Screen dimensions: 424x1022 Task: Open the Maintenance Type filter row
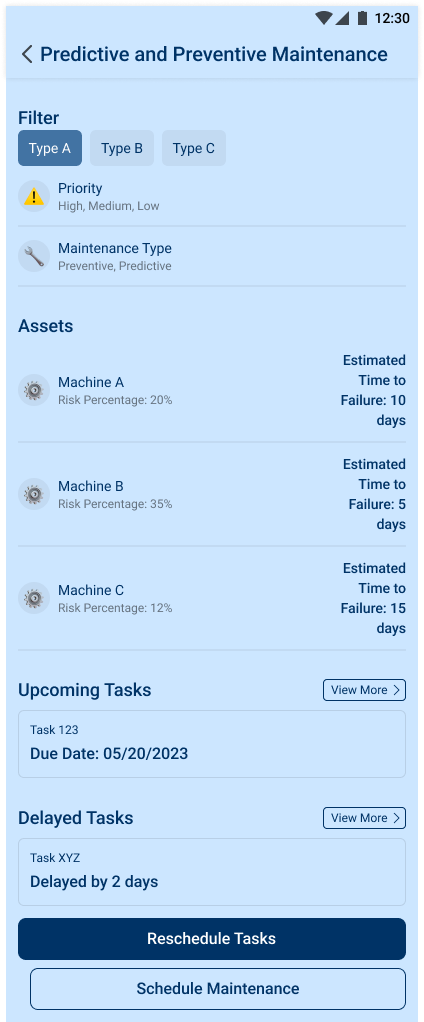[x=212, y=256]
